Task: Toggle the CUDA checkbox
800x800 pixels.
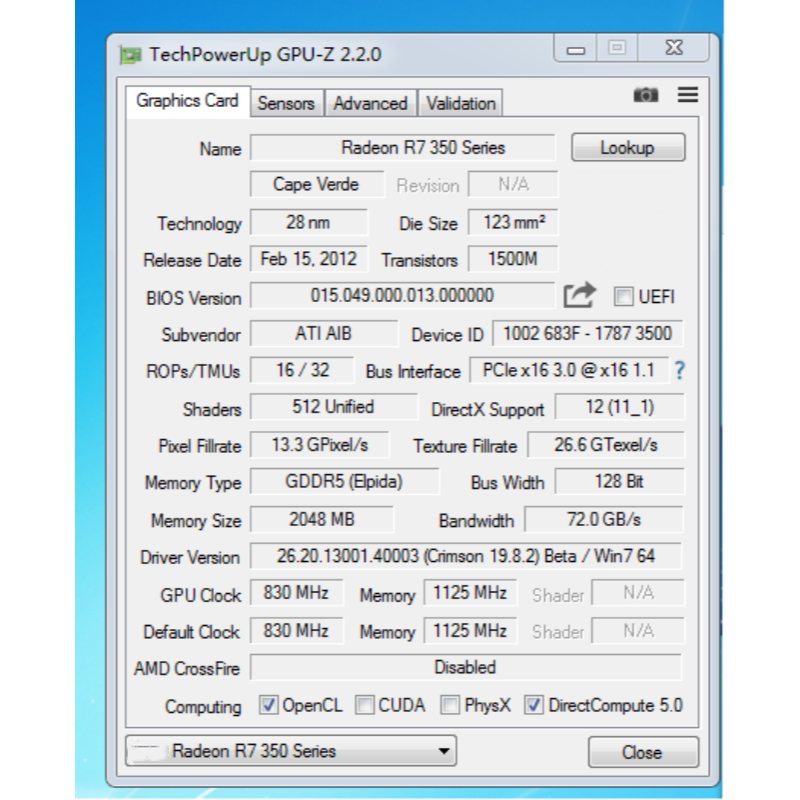Action: [364, 705]
